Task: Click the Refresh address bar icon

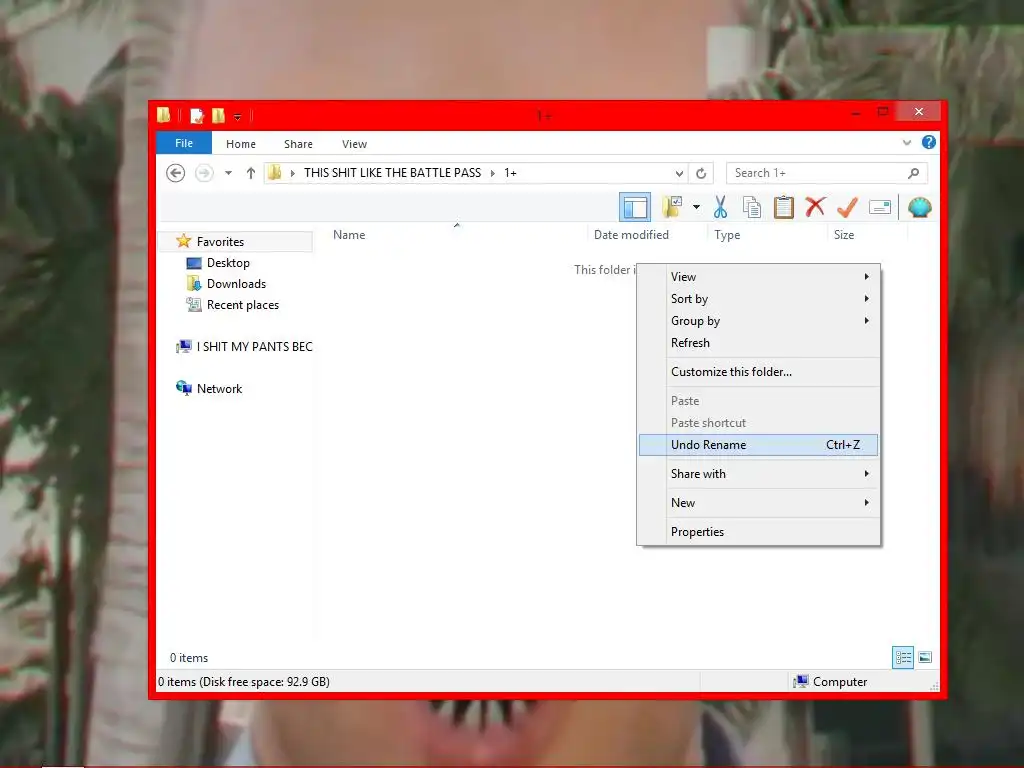Action: coord(701,173)
